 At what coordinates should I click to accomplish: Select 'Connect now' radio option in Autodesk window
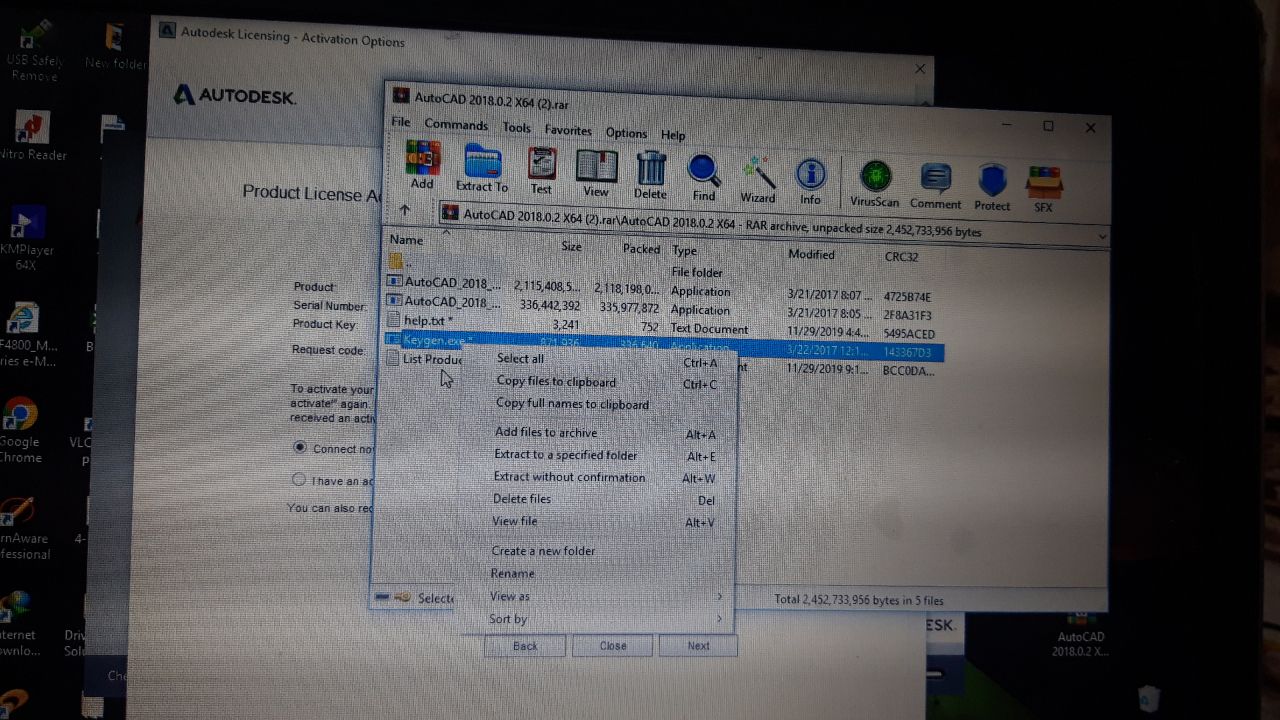[299, 447]
